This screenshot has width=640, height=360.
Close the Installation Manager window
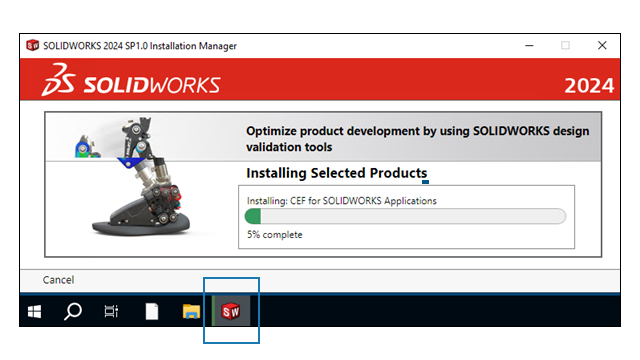pyautogui.click(x=602, y=45)
